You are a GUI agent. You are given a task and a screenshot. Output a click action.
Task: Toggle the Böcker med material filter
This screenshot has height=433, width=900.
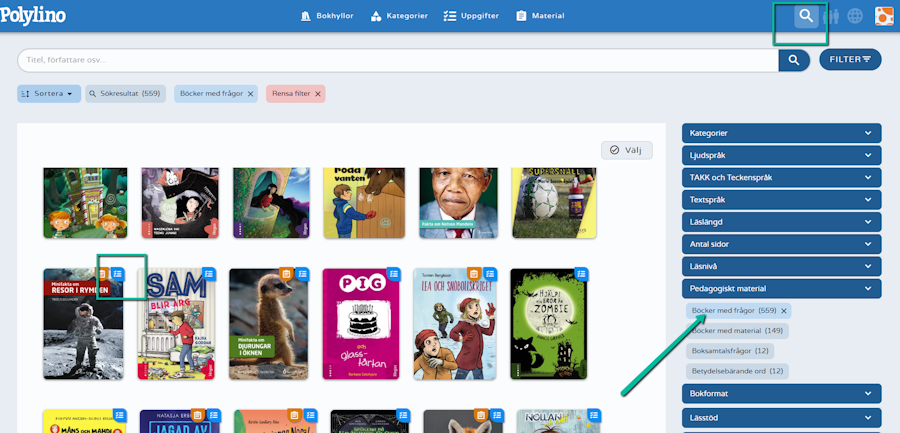coord(737,331)
